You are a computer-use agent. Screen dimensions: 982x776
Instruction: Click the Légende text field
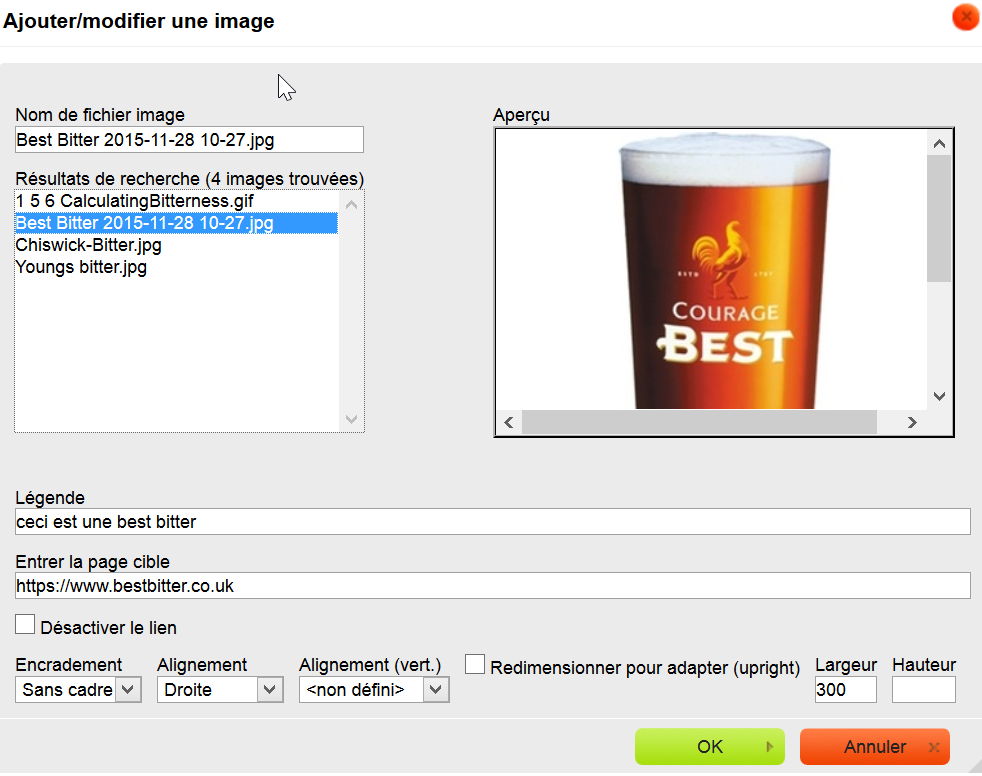pos(492,522)
